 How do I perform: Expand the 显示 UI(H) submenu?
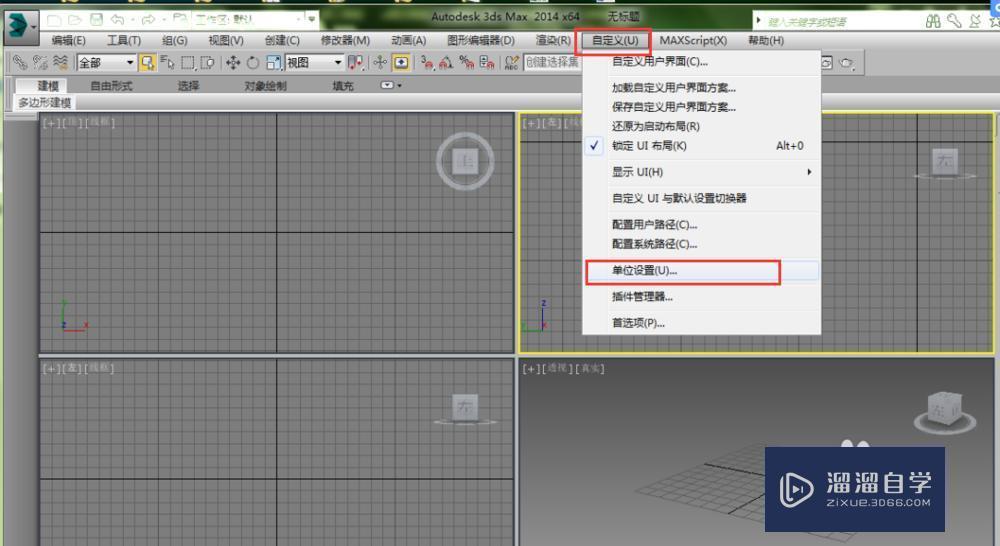(702, 172)
